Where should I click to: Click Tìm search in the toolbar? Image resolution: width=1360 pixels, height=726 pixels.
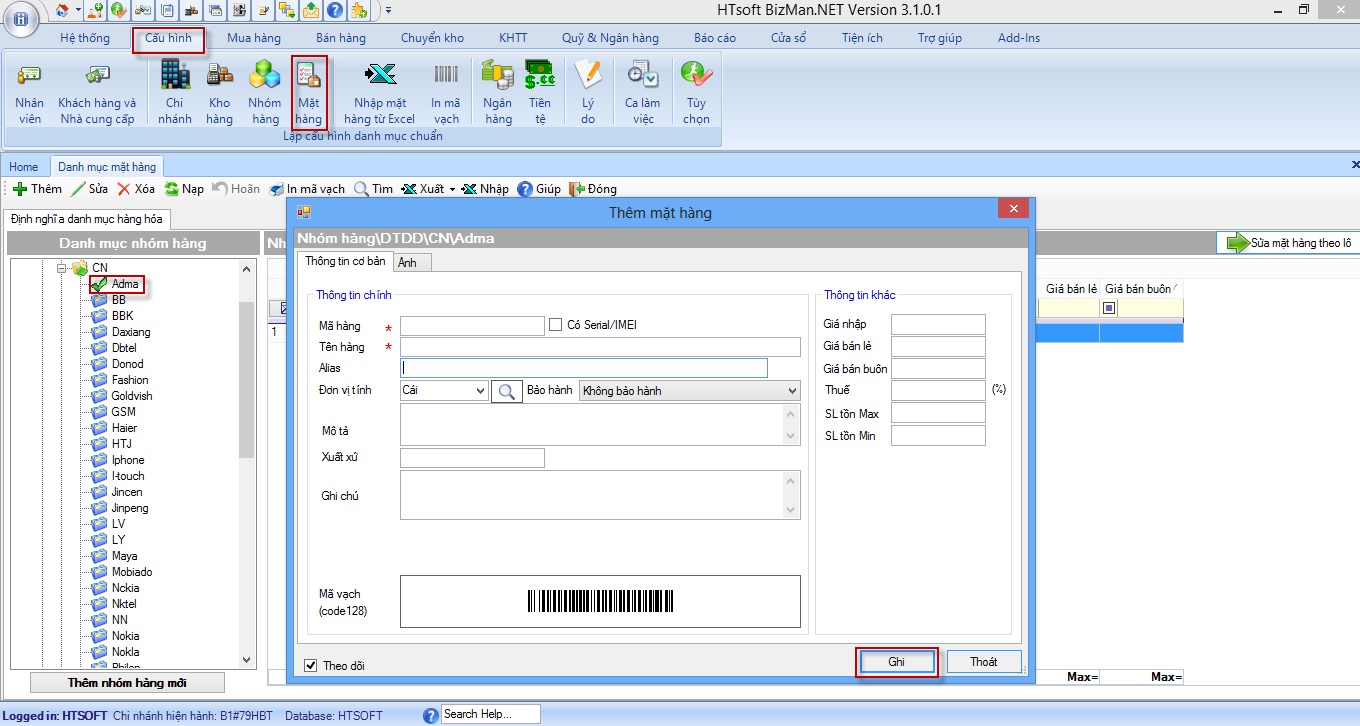(373, 189)
